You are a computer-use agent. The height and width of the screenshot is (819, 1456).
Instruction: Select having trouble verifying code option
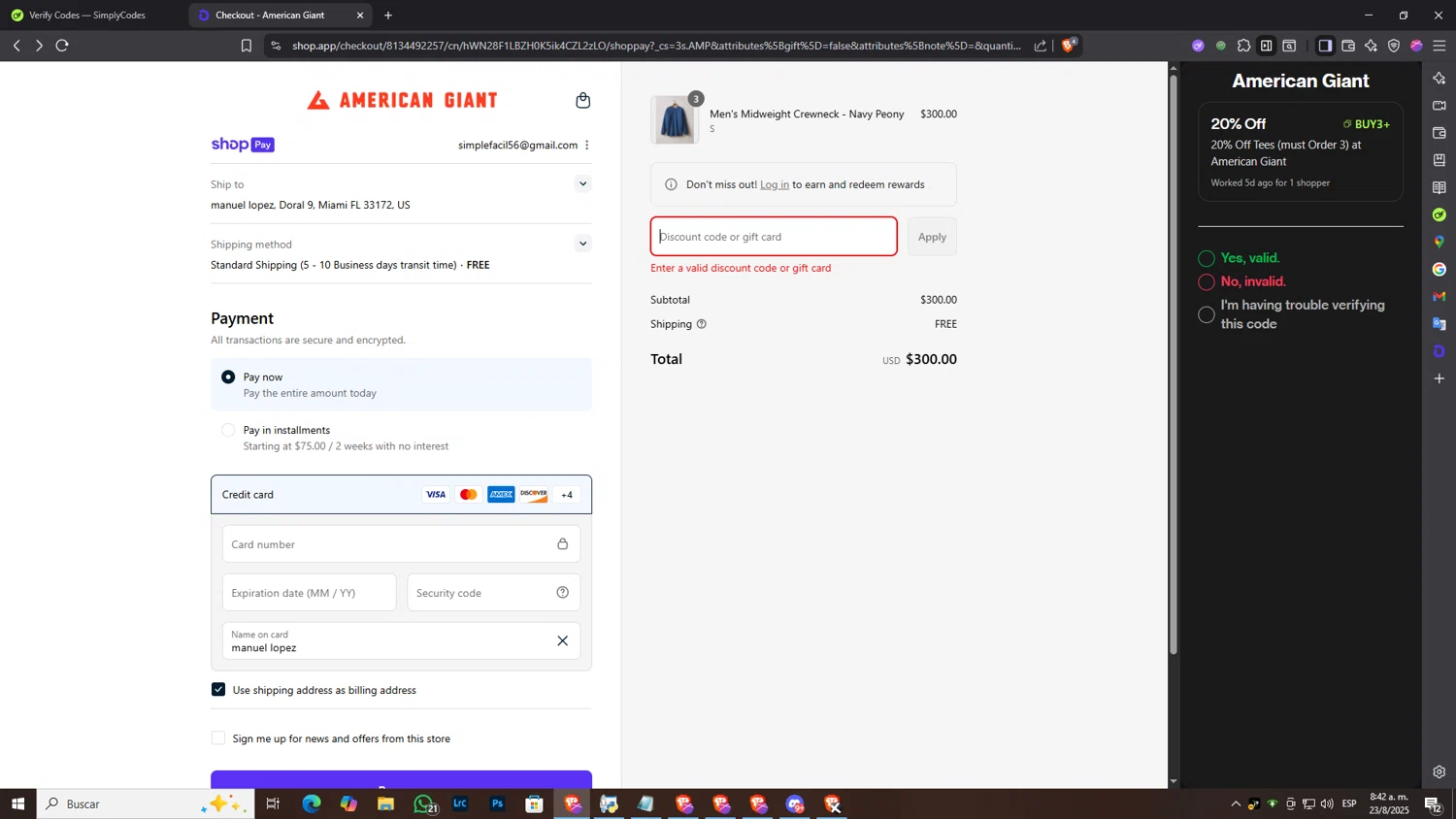(x=1207, y=314)
